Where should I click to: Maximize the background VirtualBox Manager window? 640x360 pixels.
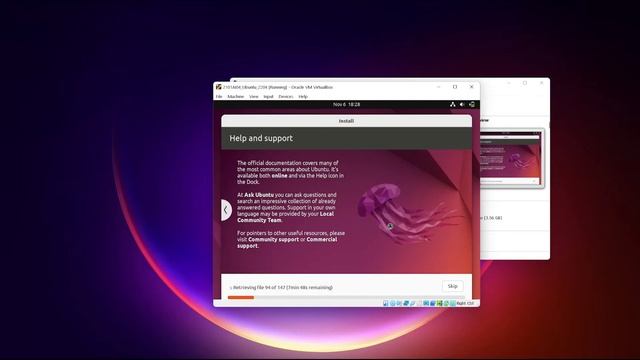[525, 83]
